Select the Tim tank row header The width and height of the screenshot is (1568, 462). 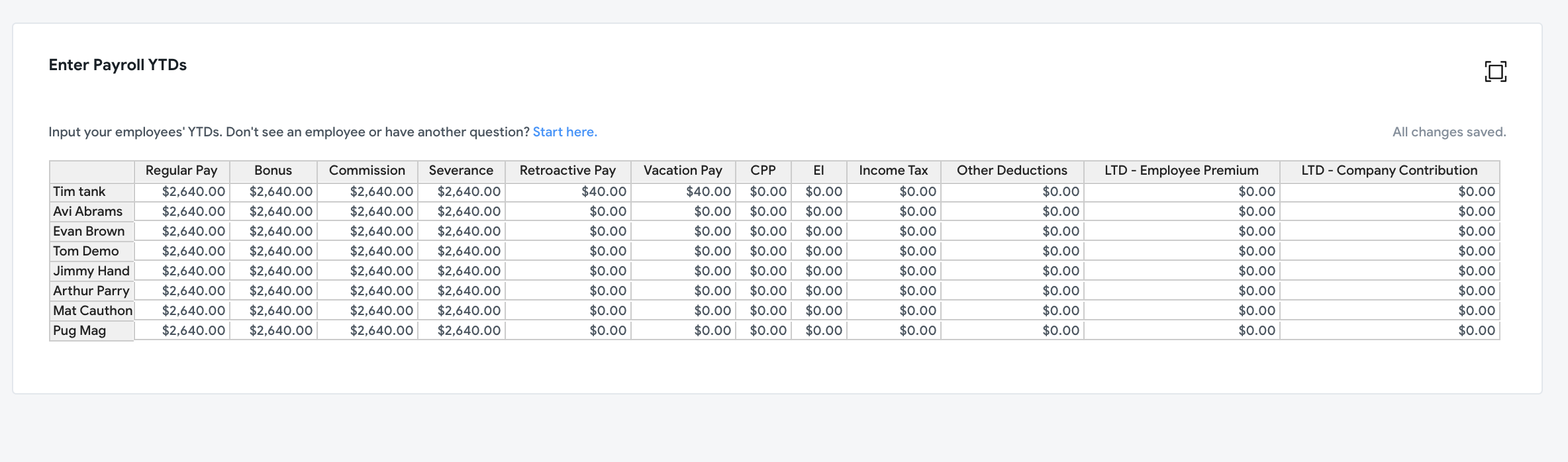[x=92, y=192]
